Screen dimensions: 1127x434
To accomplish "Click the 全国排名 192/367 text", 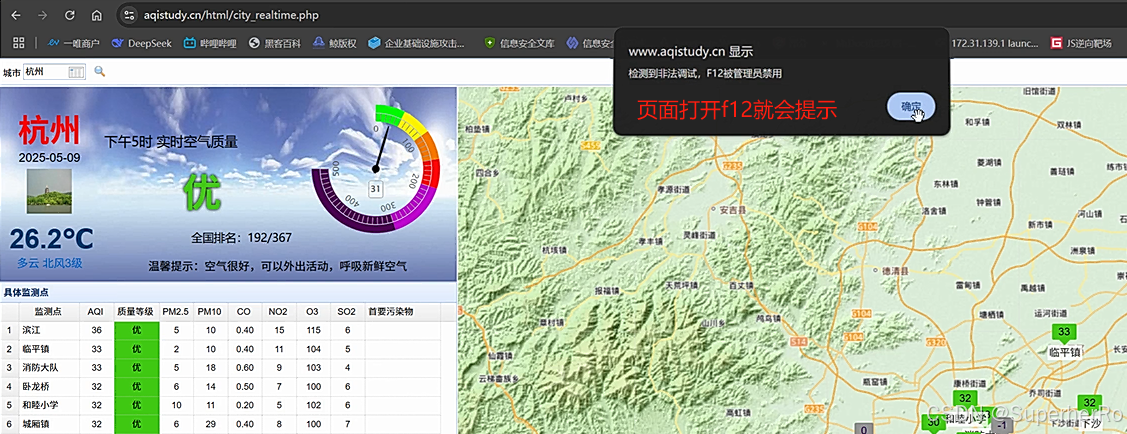I will [242, 238].
